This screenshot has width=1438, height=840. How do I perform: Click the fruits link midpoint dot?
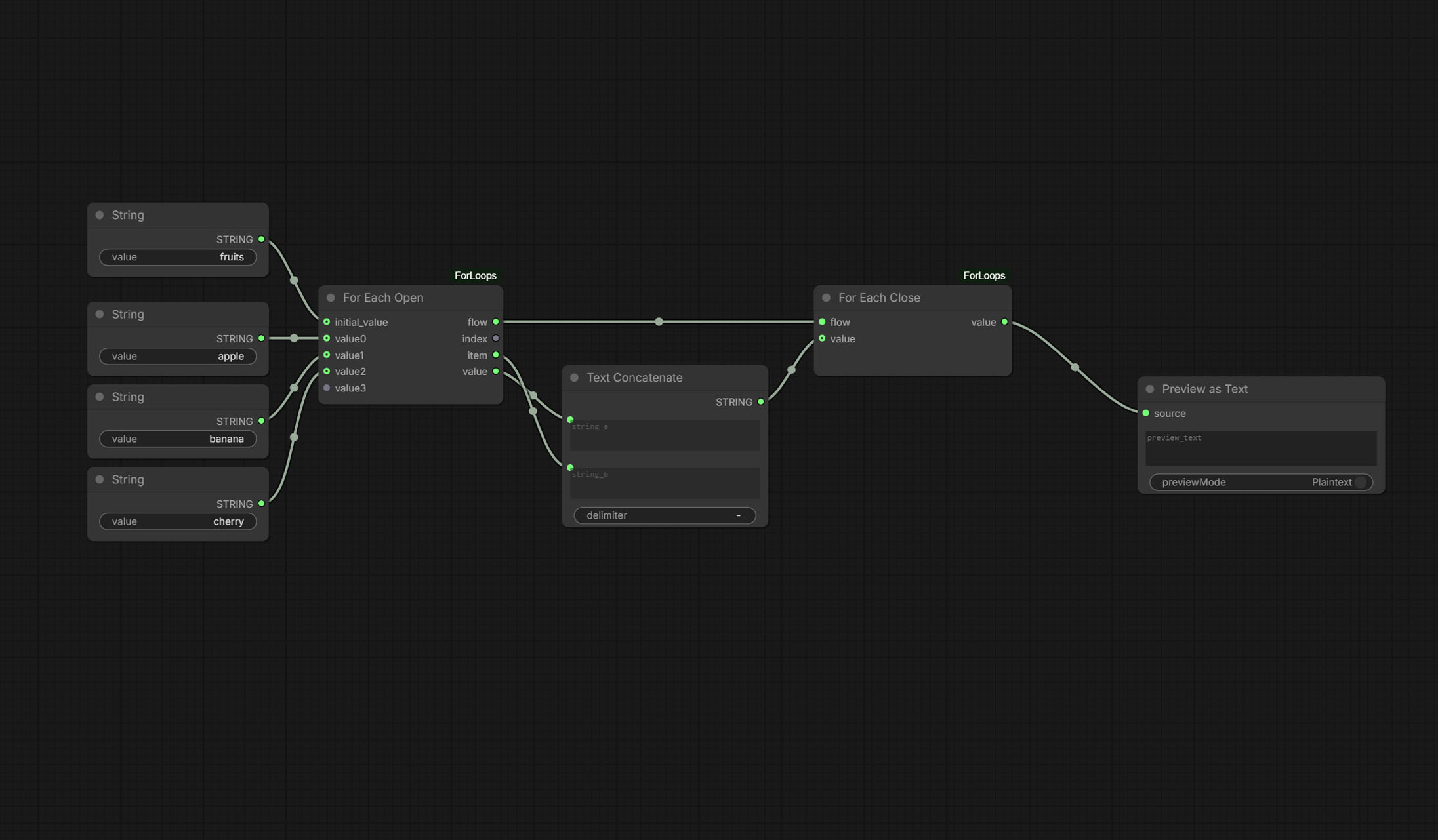pos(294,281)
